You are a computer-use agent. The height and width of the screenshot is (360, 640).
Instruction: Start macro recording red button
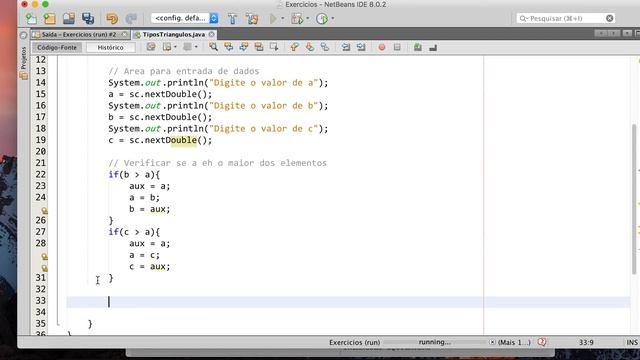pyautogui.click(x=382, y=47)
